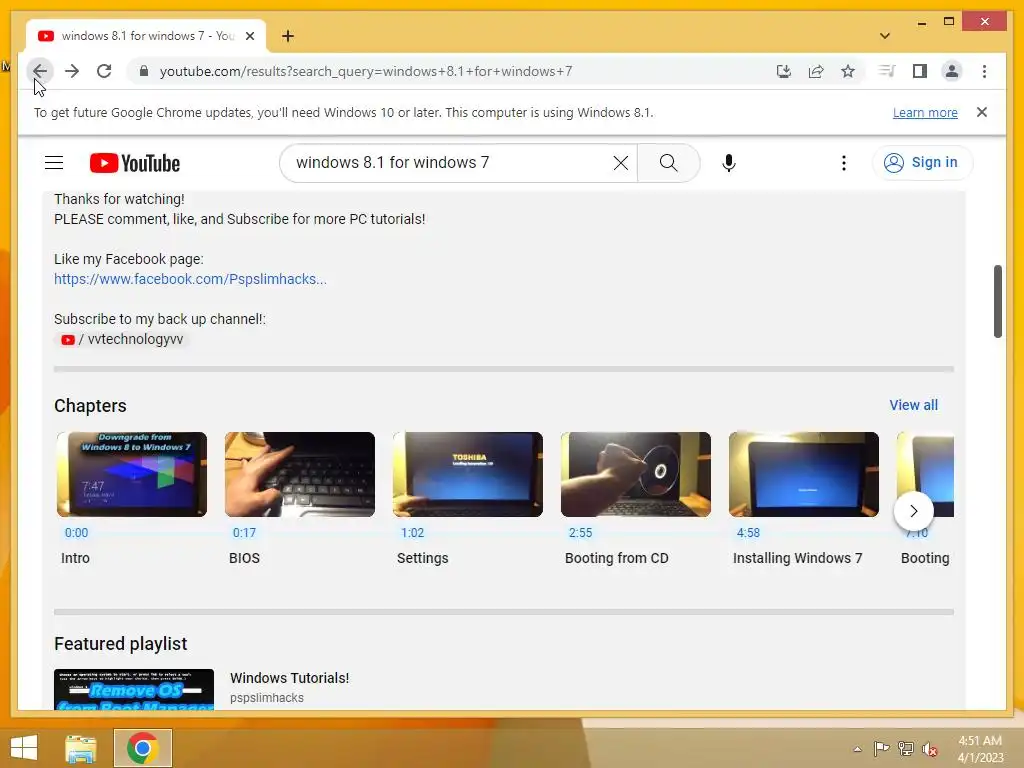1024x768 pixels.
Task: Show hidden tray icons arrow
Action: click(857, 749)
